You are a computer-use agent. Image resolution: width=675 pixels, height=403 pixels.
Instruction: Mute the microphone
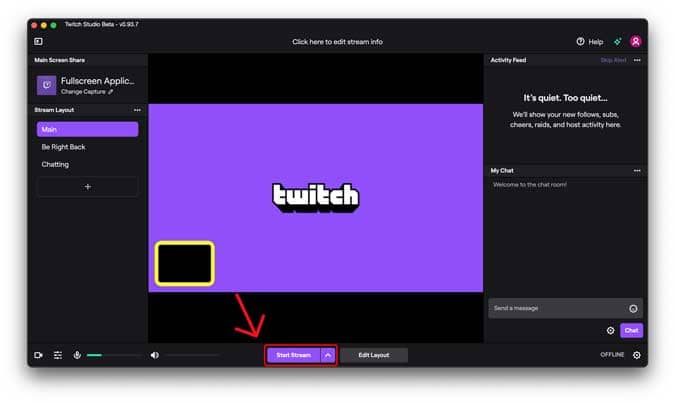click(x=77, y=355)
